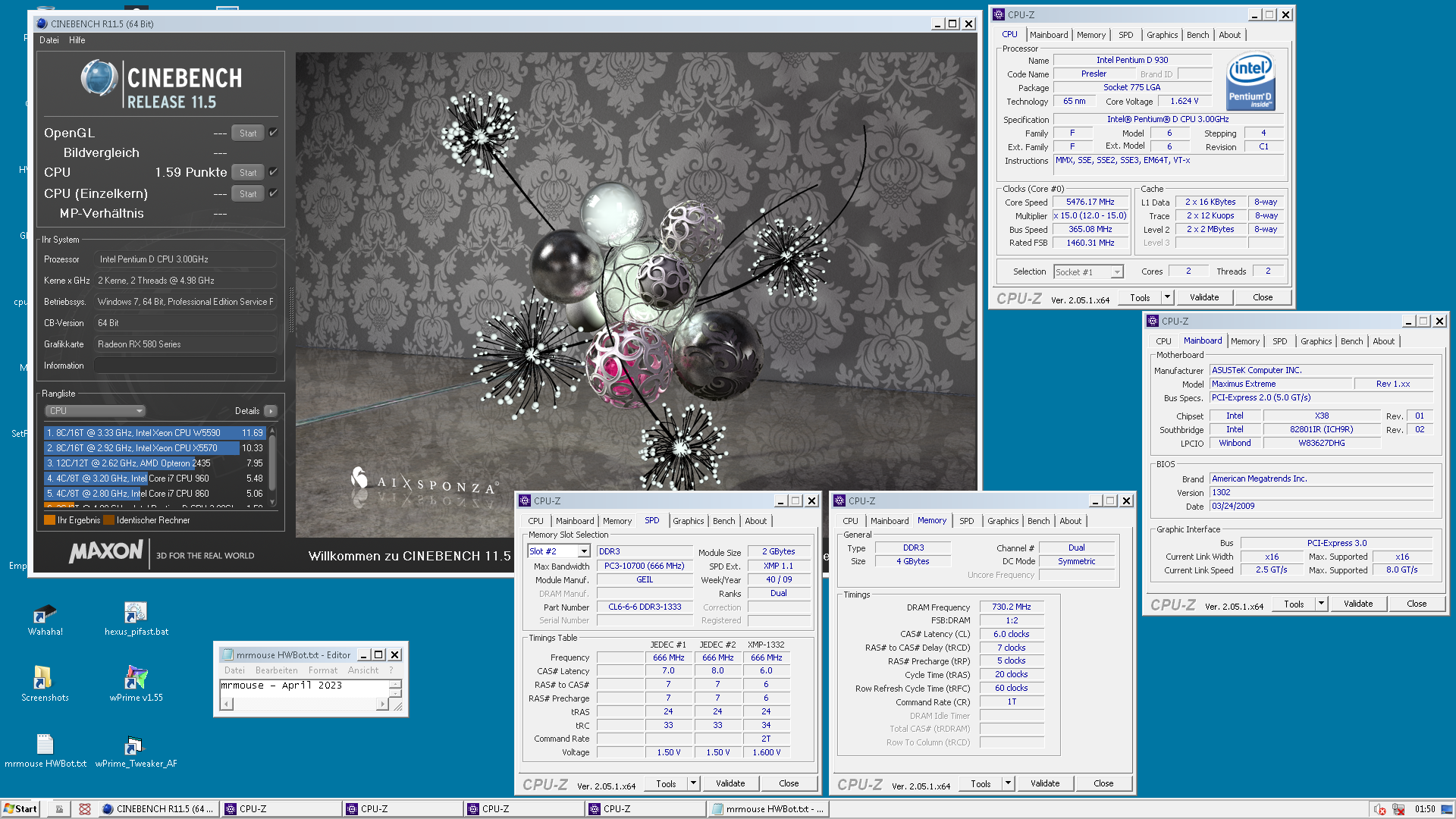Expand Tools dropdown arrow in CPU tab window
The height and width of the screenshot is (819, 1456).
coord(1167,297)
